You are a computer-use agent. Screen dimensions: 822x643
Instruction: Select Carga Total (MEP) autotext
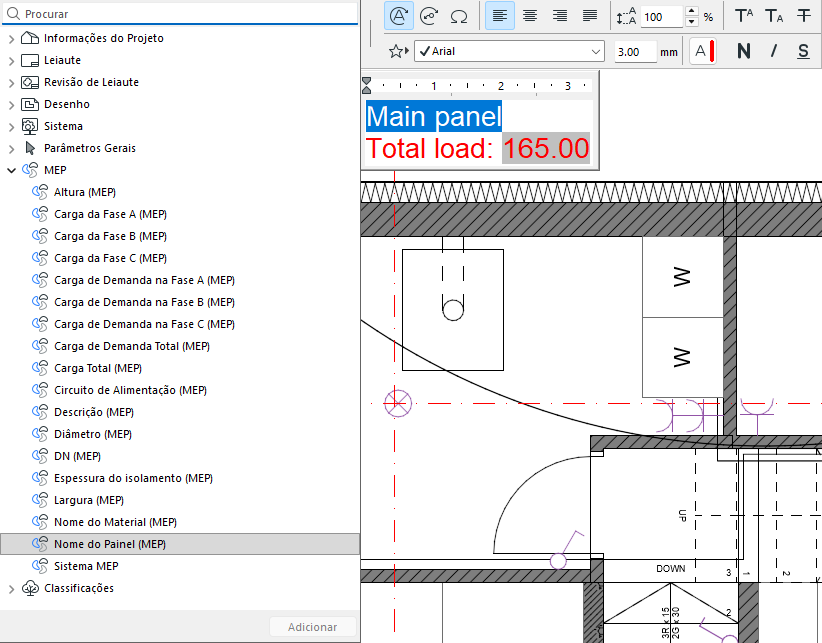[x=98, y=368]
